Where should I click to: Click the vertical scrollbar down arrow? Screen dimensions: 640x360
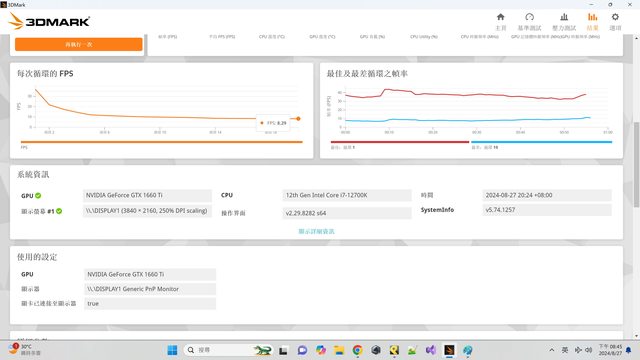[x=636, y=336]
